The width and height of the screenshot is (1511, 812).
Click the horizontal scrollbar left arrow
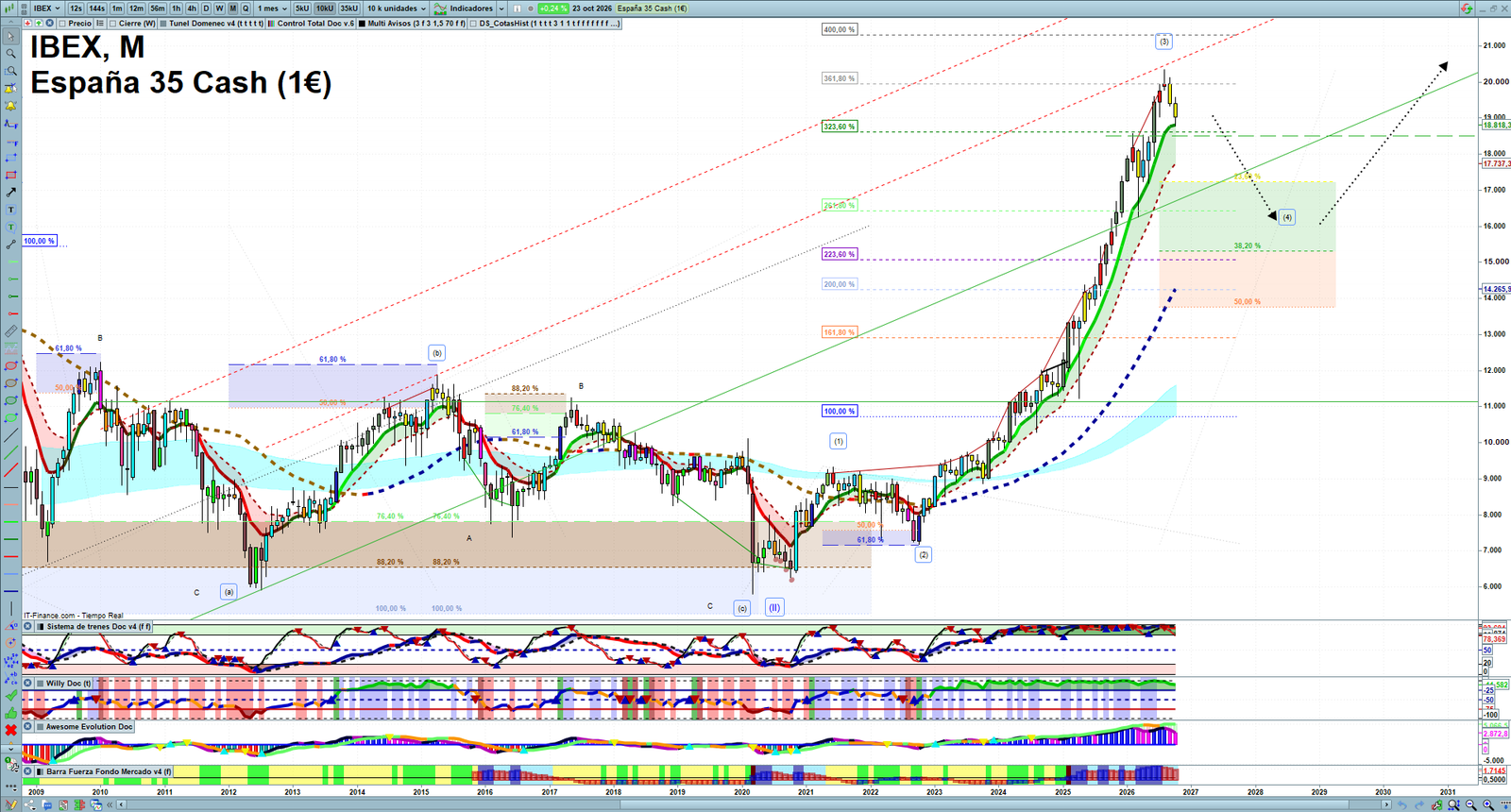click(x=121, y=805)
